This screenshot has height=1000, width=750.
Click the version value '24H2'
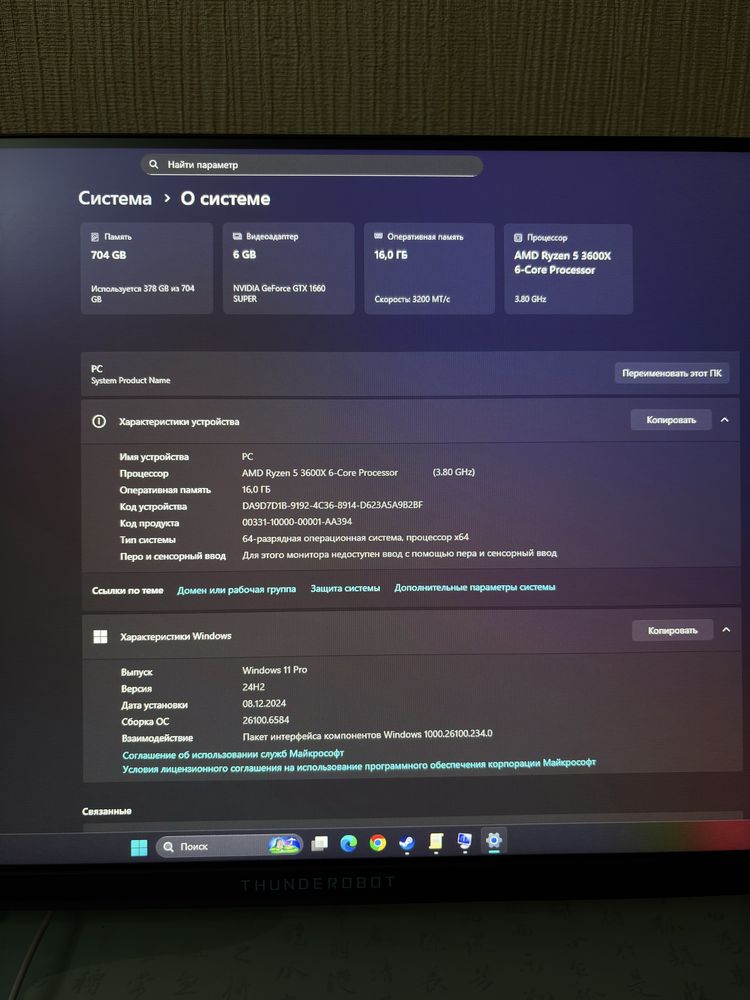click(x=253, y=687)
